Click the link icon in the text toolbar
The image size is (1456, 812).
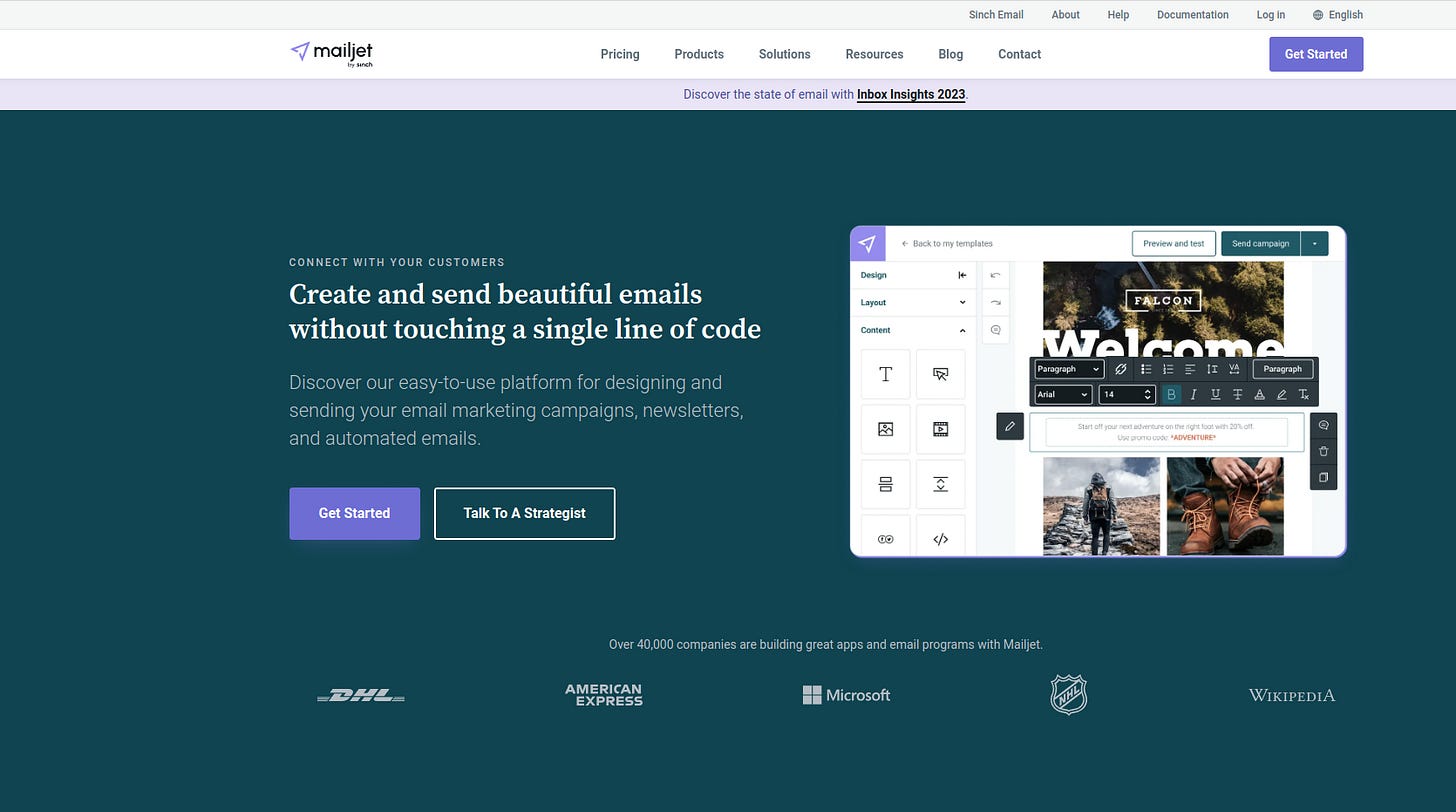pyautogui.click(x=1121, y=369)
